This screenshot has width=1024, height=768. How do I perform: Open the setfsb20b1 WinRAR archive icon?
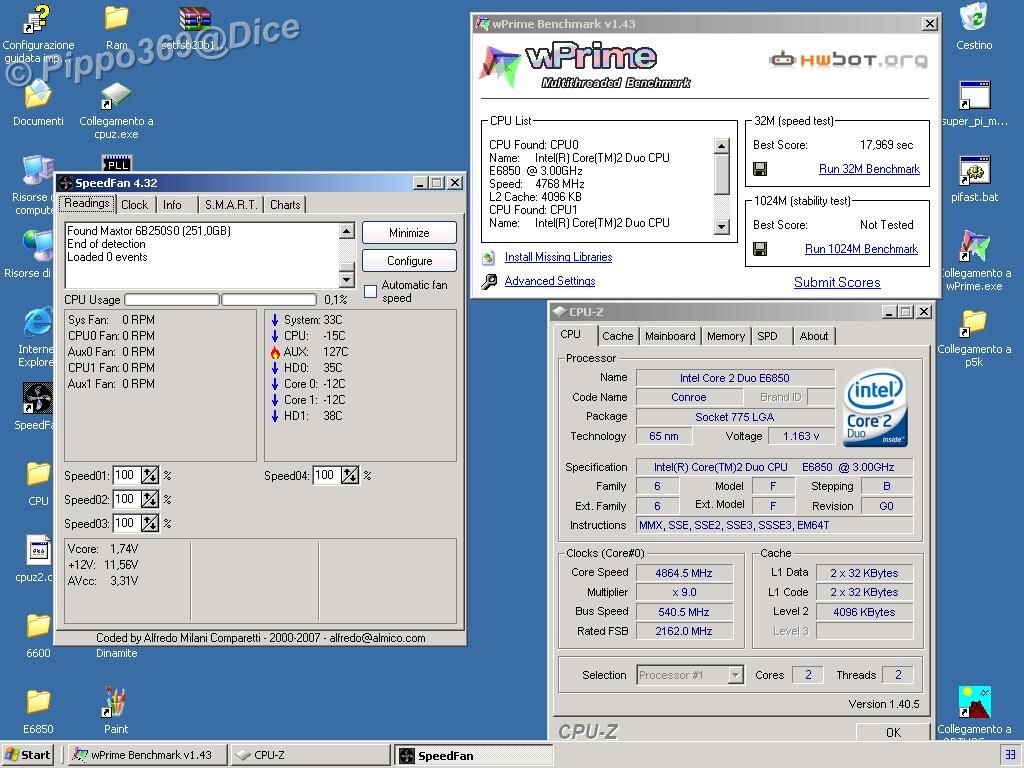click(x=194, y=19)
